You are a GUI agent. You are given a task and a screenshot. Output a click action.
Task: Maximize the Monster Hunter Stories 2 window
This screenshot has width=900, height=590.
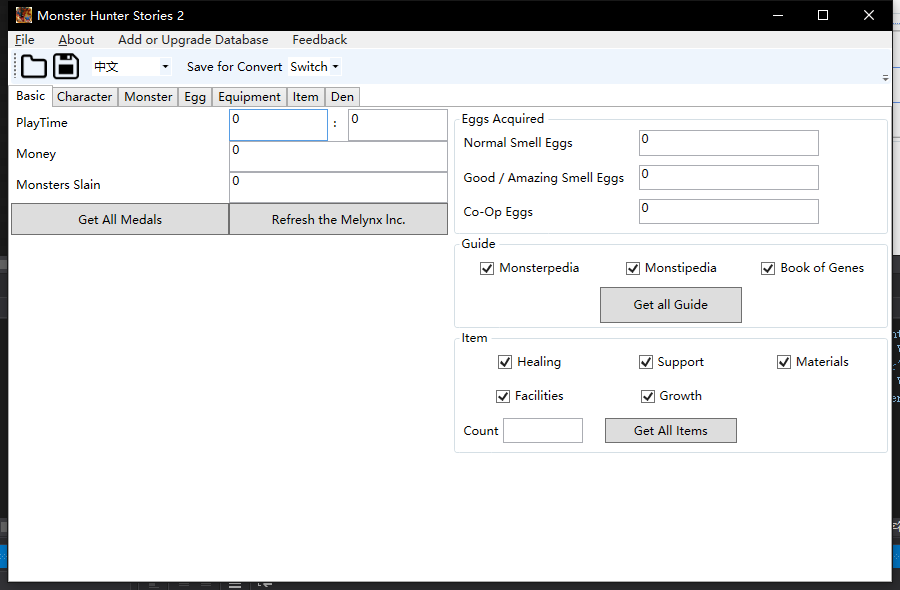[x=823, y=15]
